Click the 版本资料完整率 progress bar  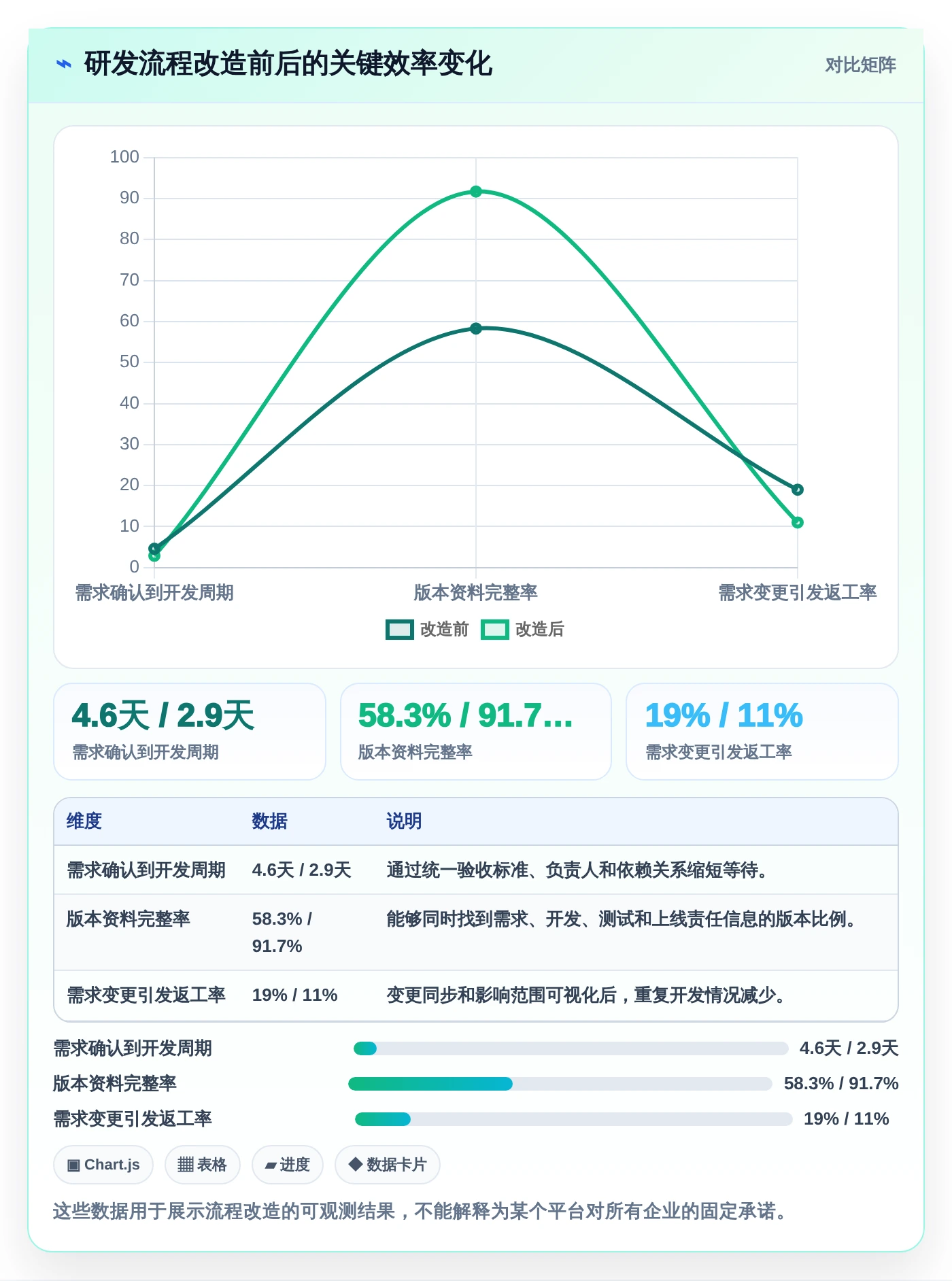[x=560, y=1084]
